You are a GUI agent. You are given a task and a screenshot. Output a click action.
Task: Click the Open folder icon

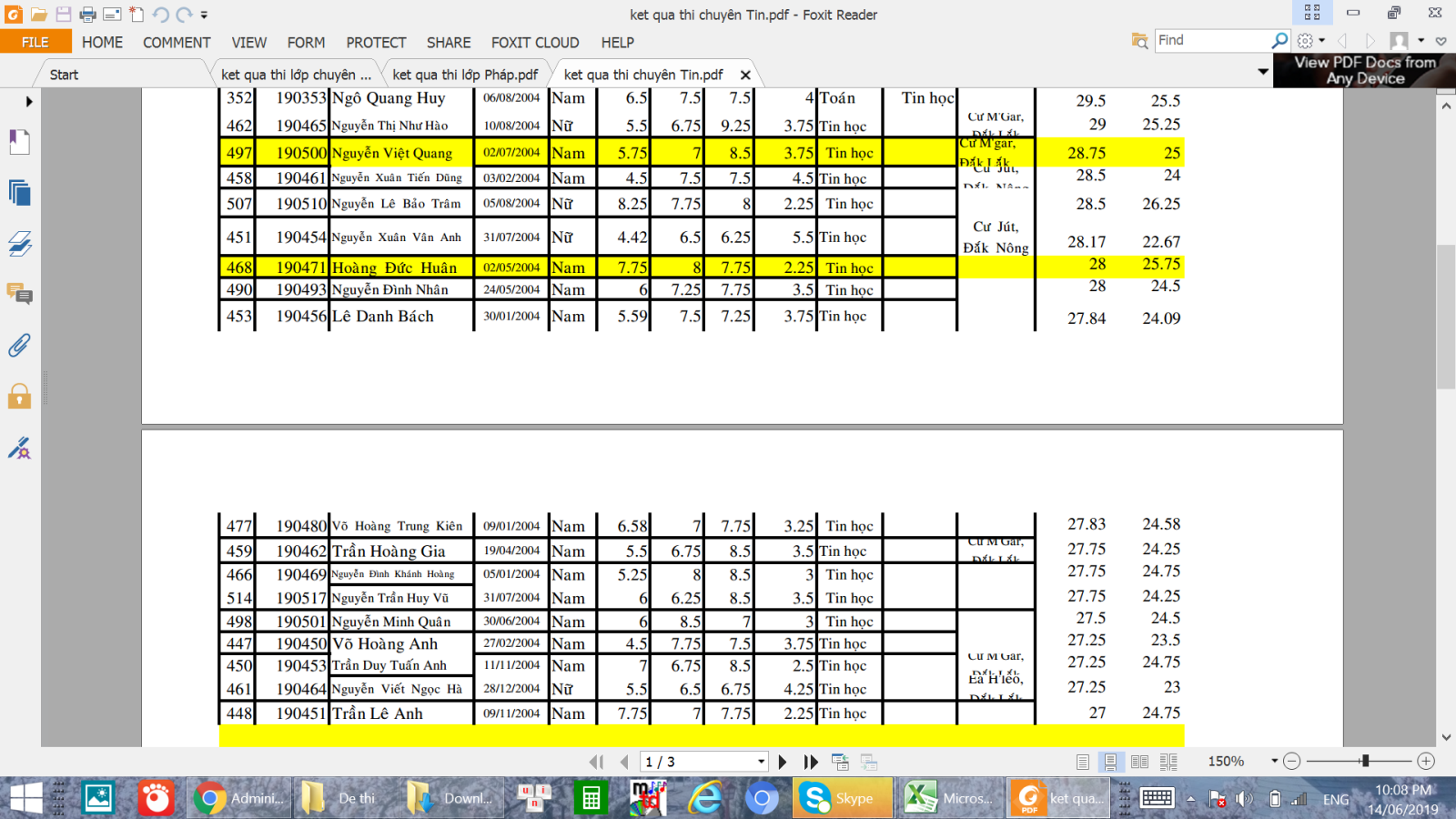(38, 15)
